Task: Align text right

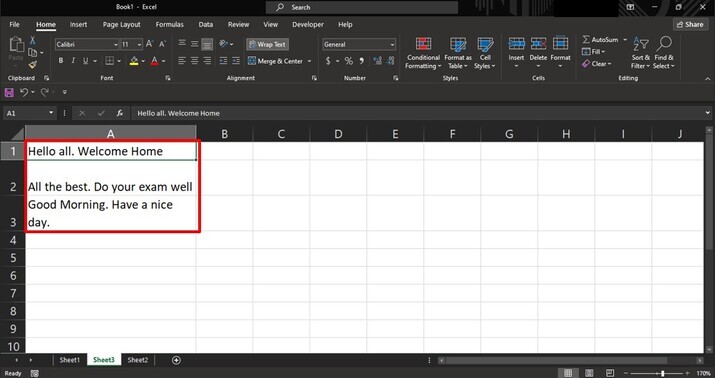Action: coord(207,61)
